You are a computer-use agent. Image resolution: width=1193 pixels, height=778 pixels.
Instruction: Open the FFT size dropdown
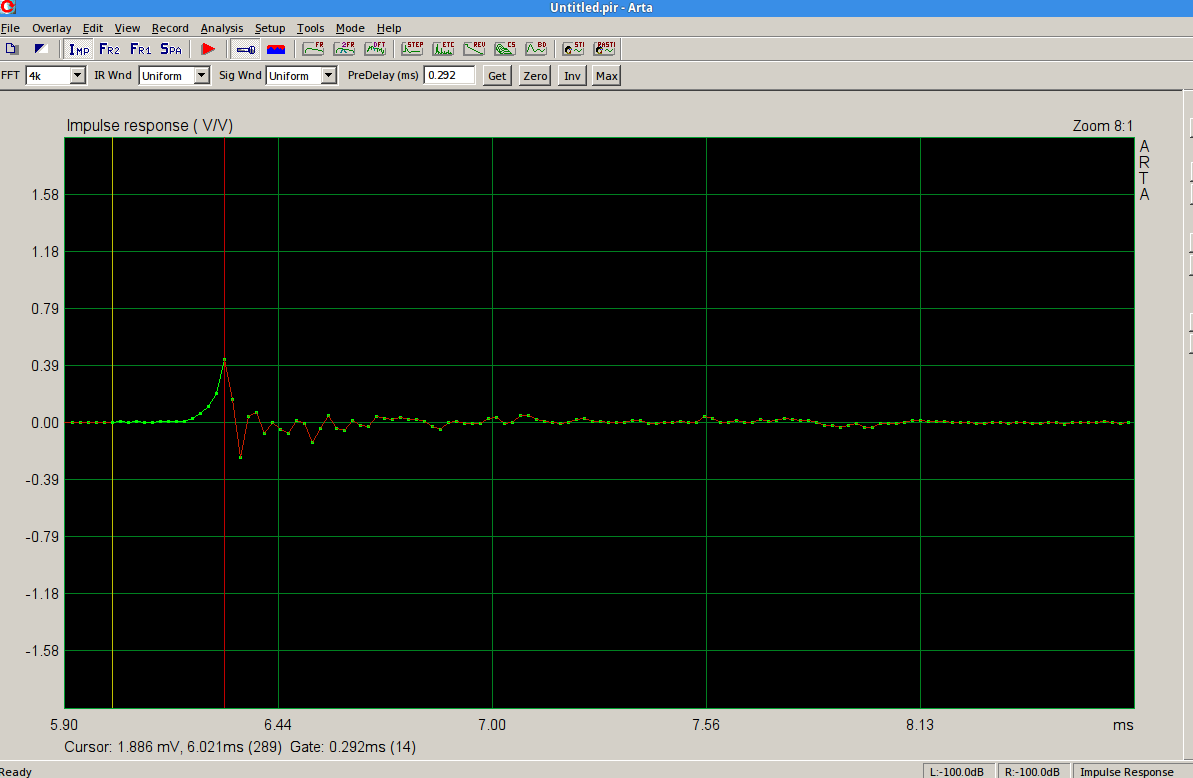78,75
